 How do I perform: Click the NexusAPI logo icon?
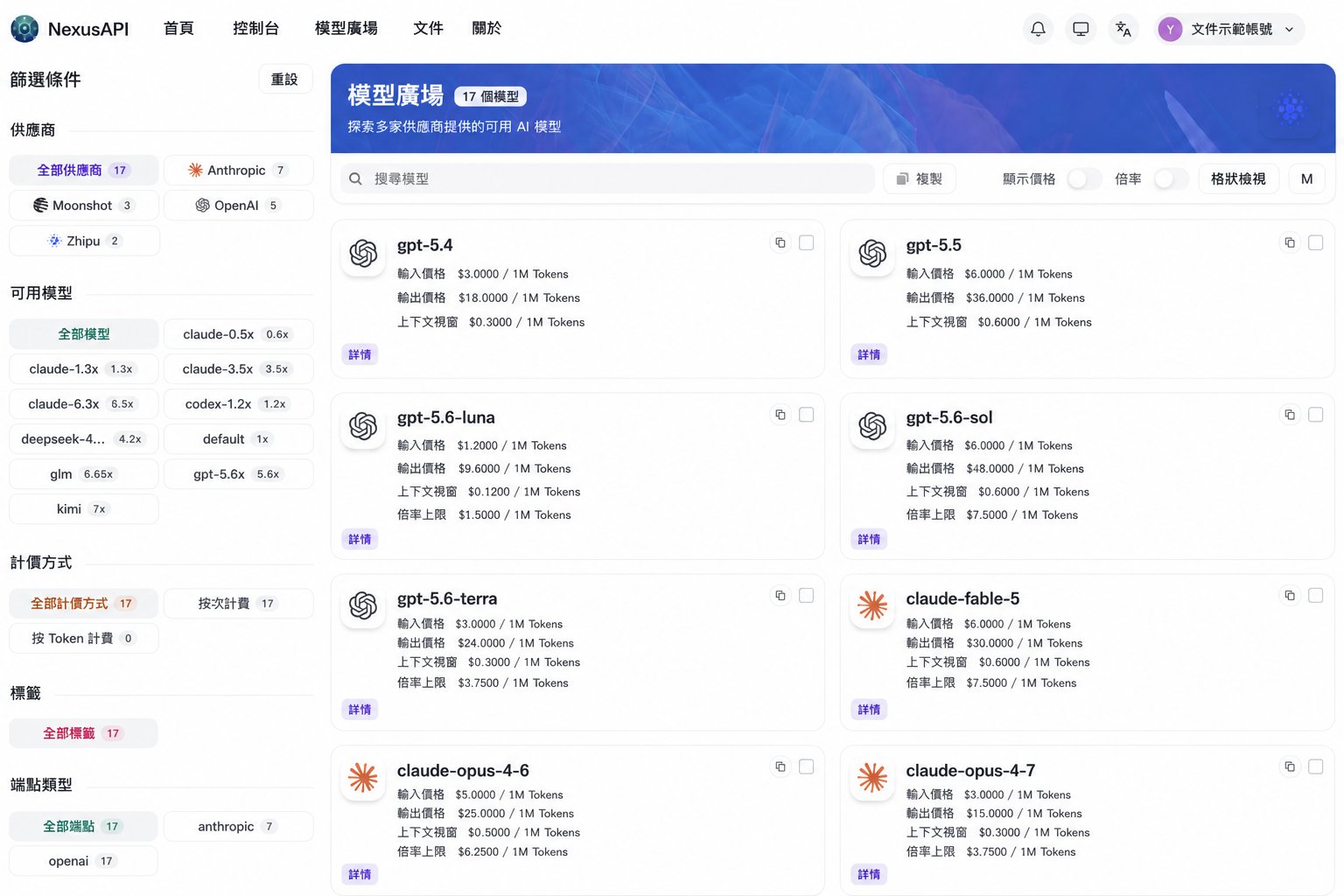click(24, 29)
